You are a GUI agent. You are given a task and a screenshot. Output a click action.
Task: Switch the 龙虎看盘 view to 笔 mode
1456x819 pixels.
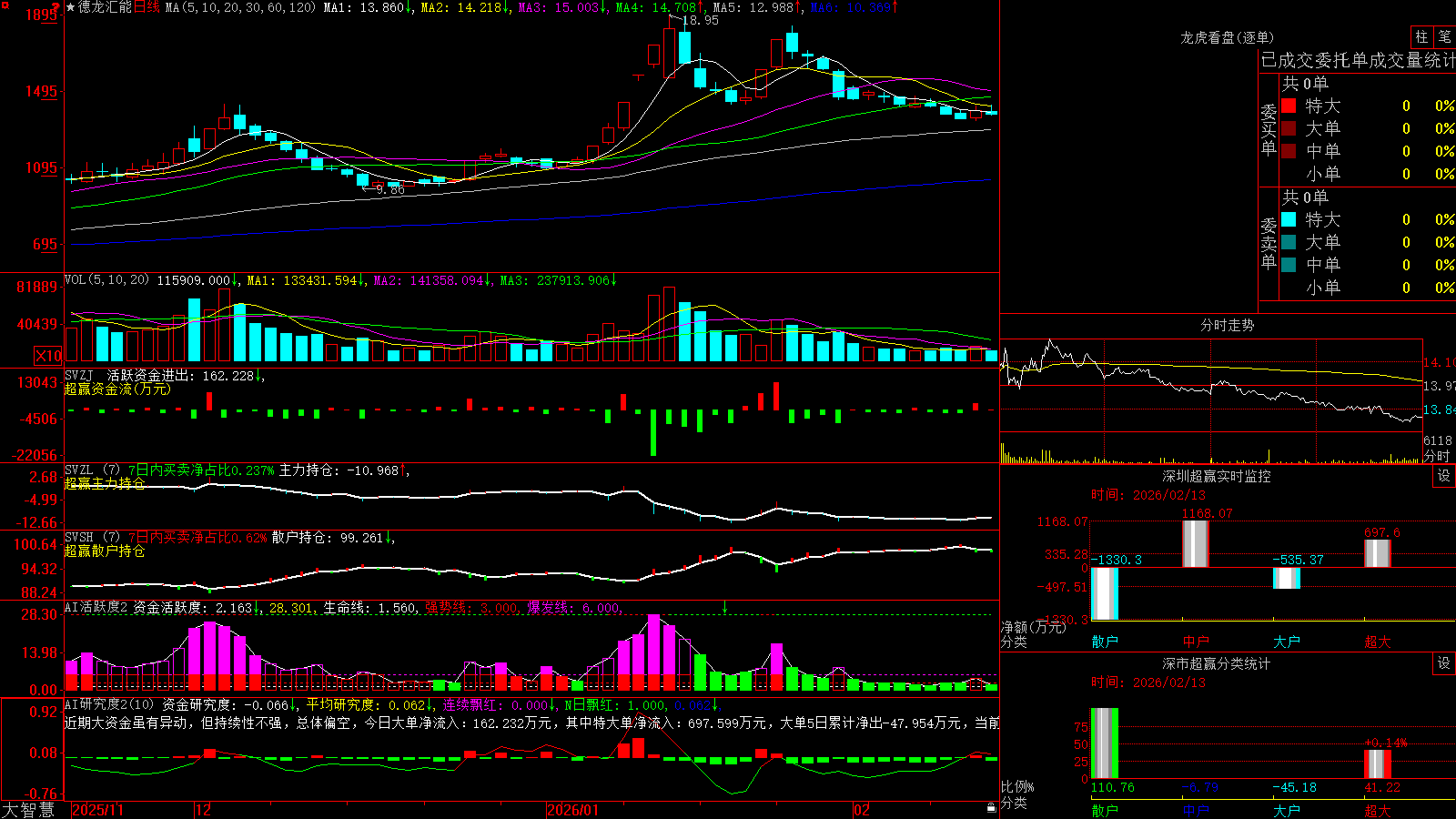click(x=1444, y=36)
